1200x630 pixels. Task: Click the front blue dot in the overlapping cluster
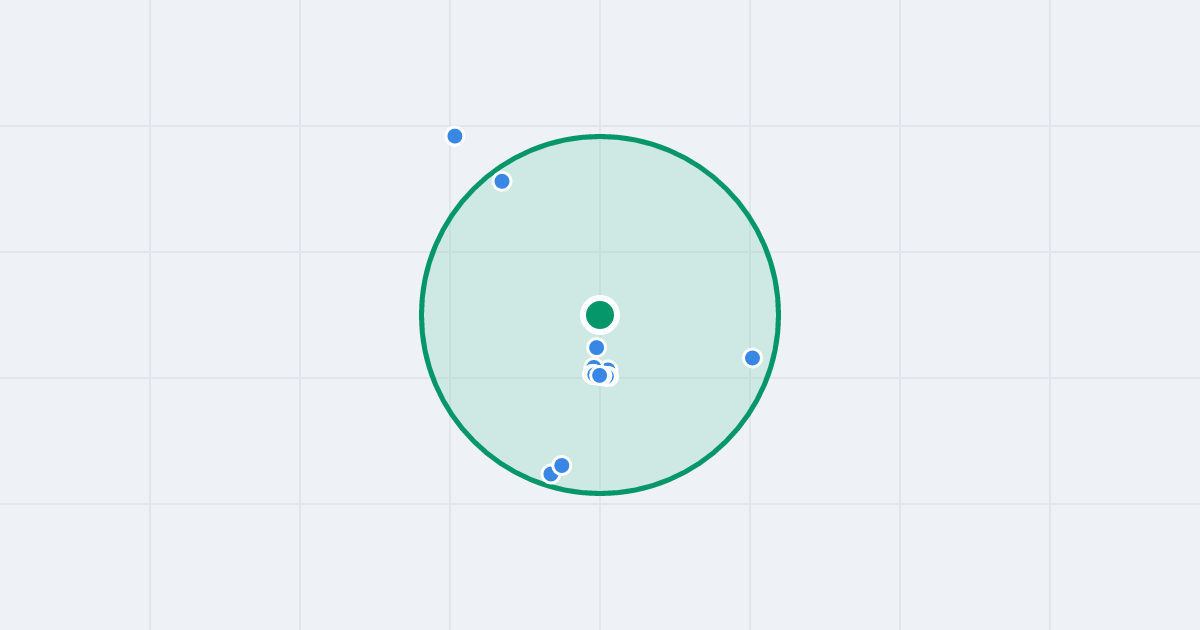pyautogui.click(x=600, y=375)
